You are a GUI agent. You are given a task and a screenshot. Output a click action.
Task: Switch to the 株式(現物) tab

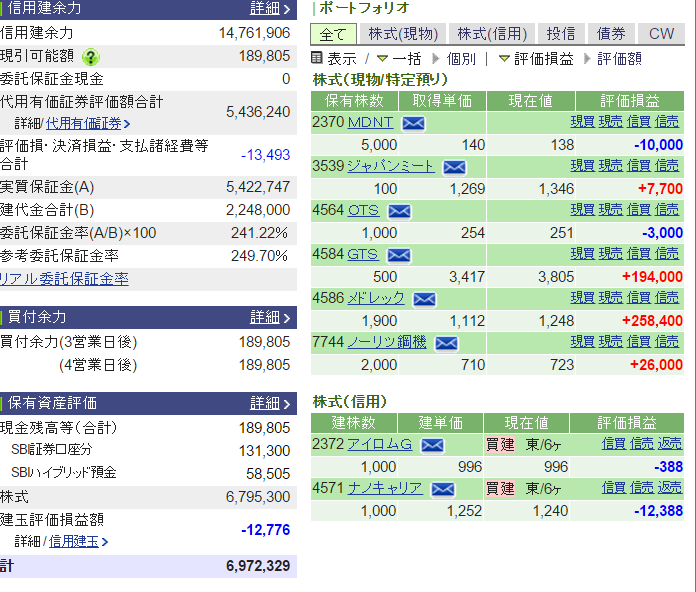[403, 34]
